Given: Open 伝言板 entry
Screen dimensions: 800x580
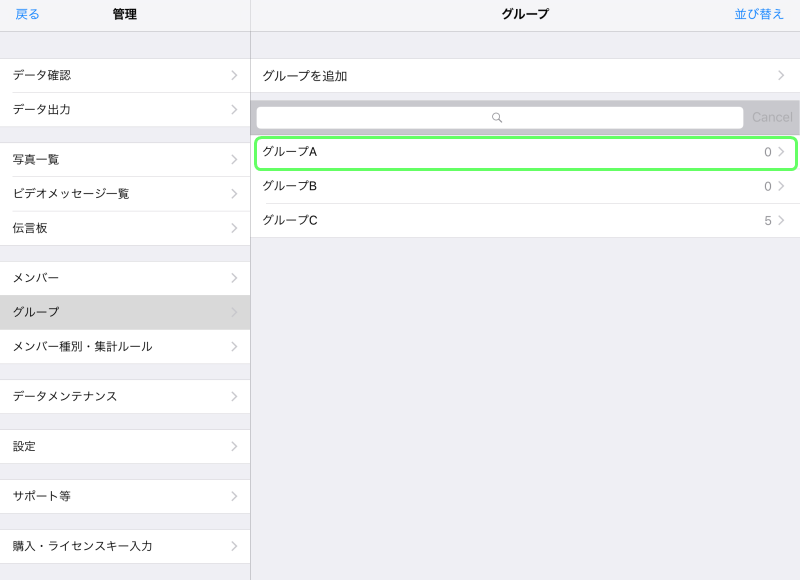Looking at the screenshot, I should (x=125, y=228).
